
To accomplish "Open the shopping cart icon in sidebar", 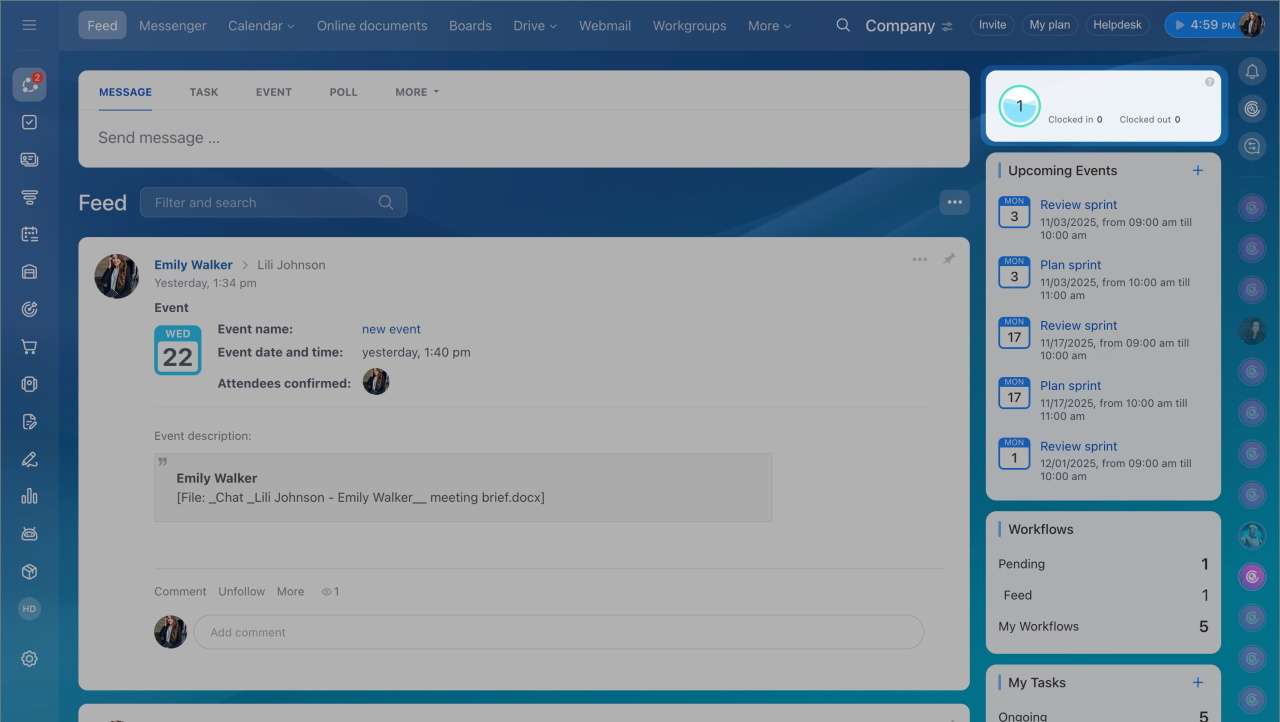I will 29,347.
